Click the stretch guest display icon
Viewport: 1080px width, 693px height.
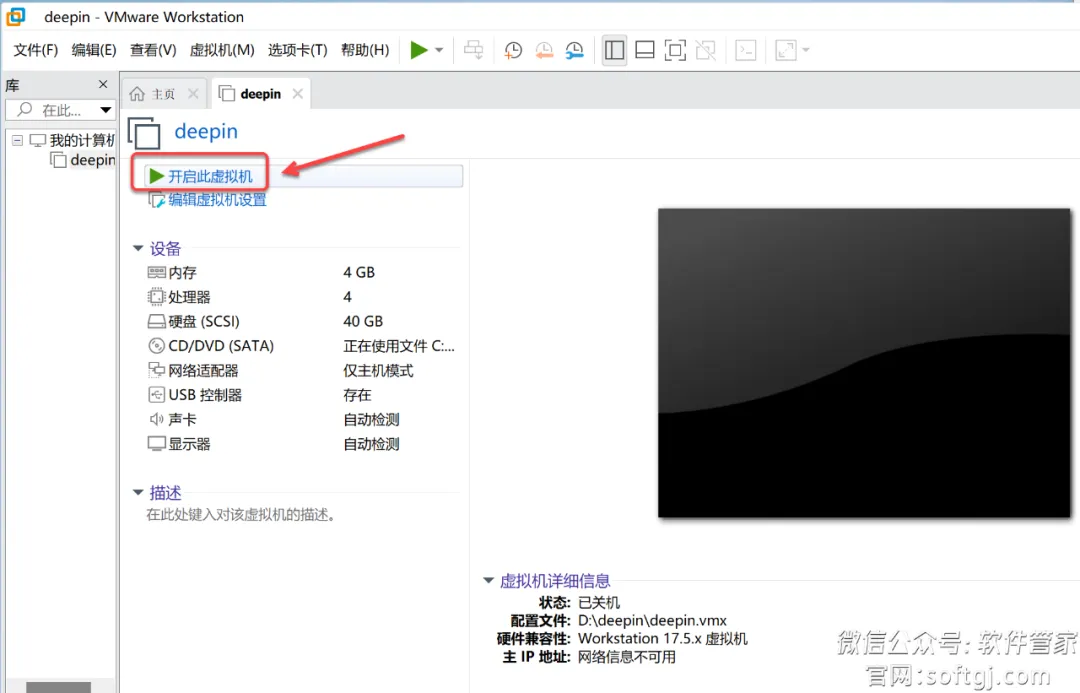[x=786, y=50]
